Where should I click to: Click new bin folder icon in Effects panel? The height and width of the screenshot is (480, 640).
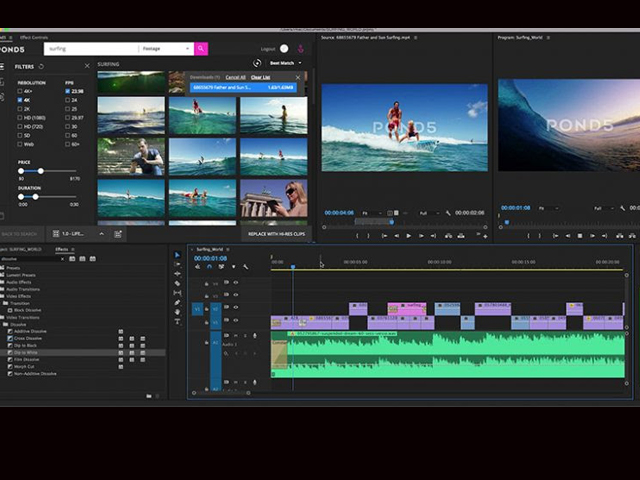[x=149, y=396]
